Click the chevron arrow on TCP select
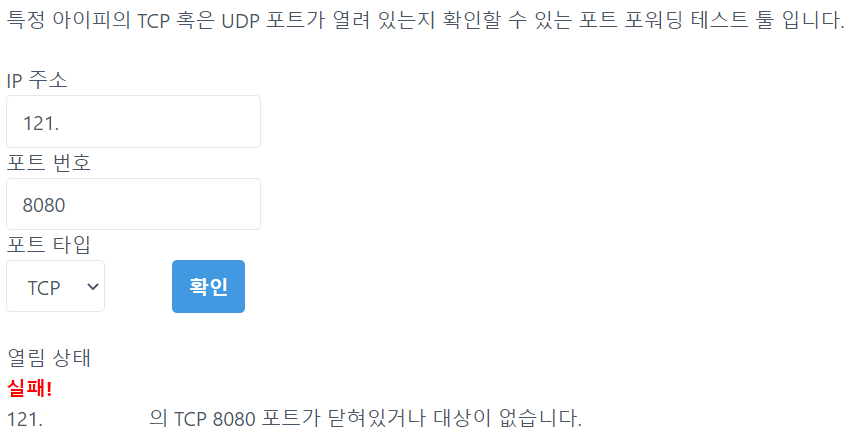The height and width of the screenshot is (438, 861). [x=93, y=287]
